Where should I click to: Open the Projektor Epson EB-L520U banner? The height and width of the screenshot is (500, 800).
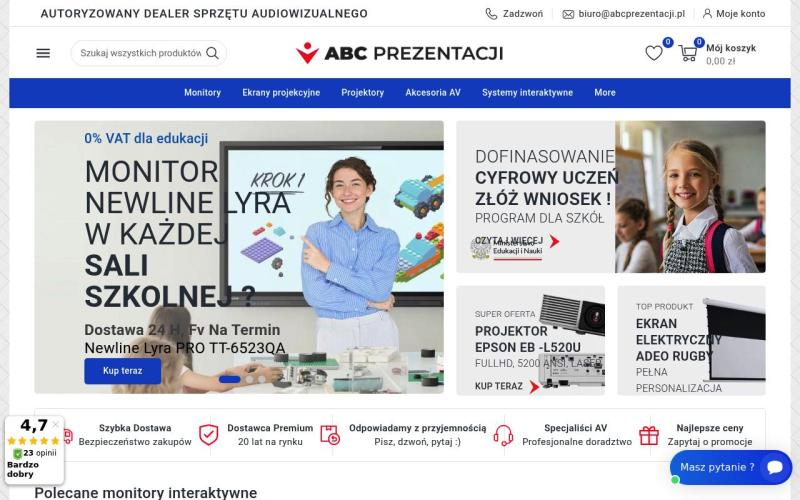click(531, 340)
